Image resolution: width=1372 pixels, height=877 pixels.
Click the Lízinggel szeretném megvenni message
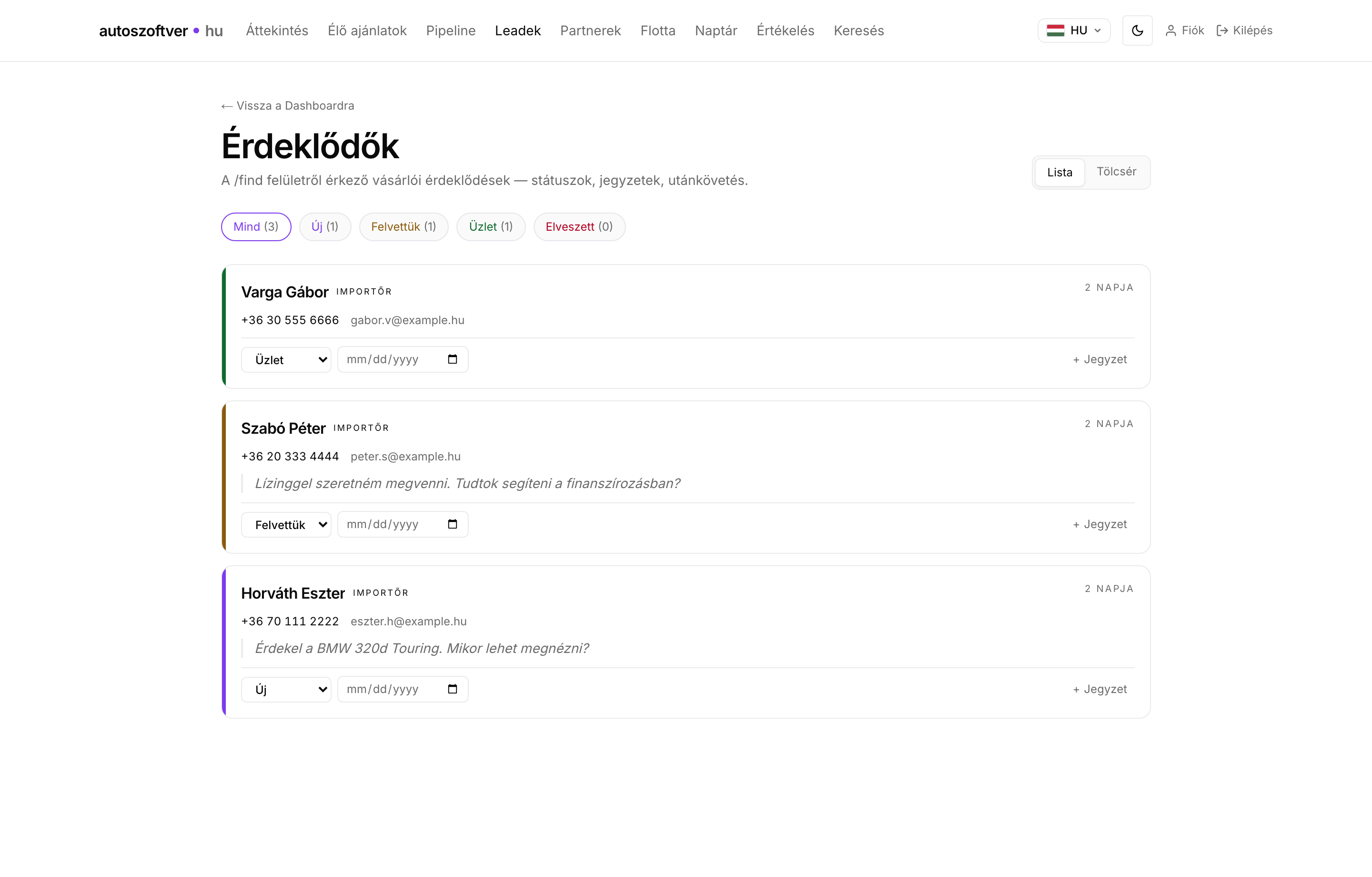coord(467,483)
